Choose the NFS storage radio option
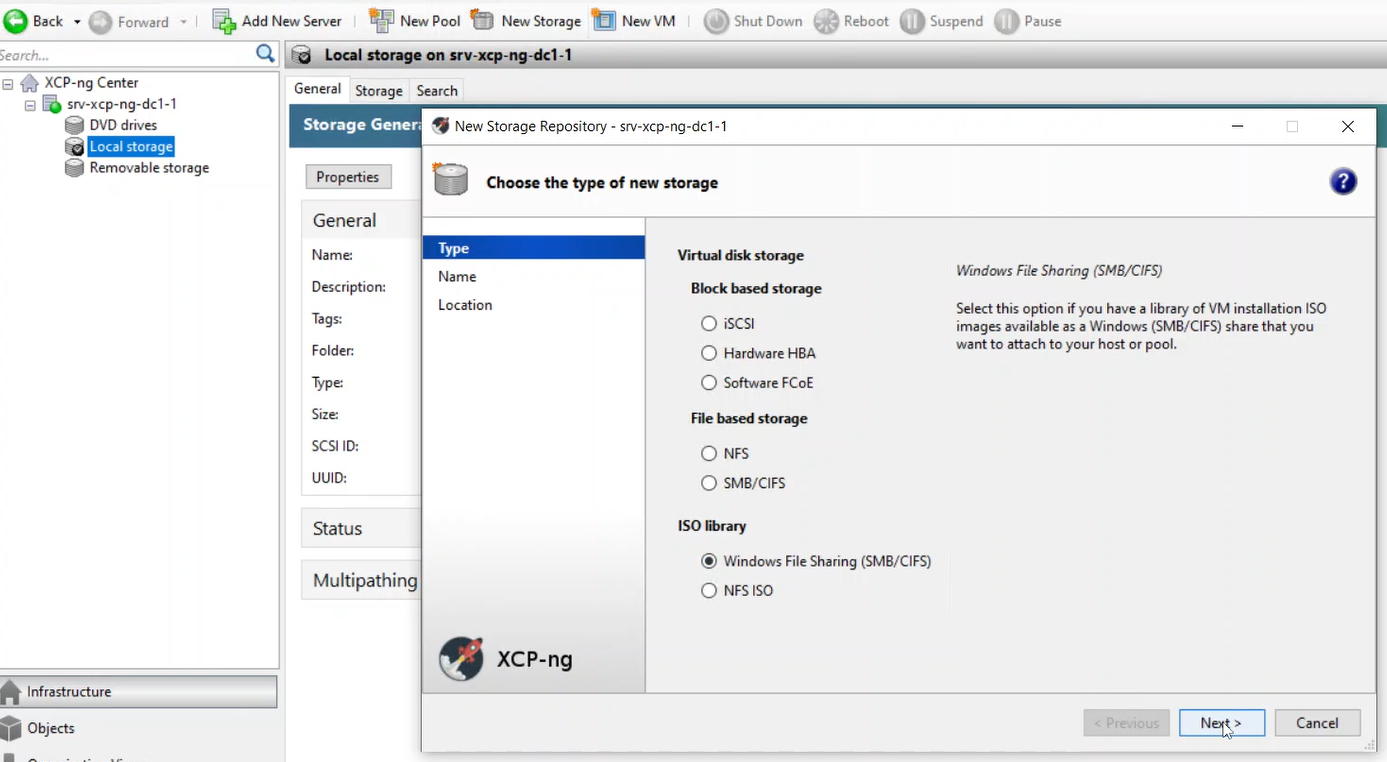 709,454
